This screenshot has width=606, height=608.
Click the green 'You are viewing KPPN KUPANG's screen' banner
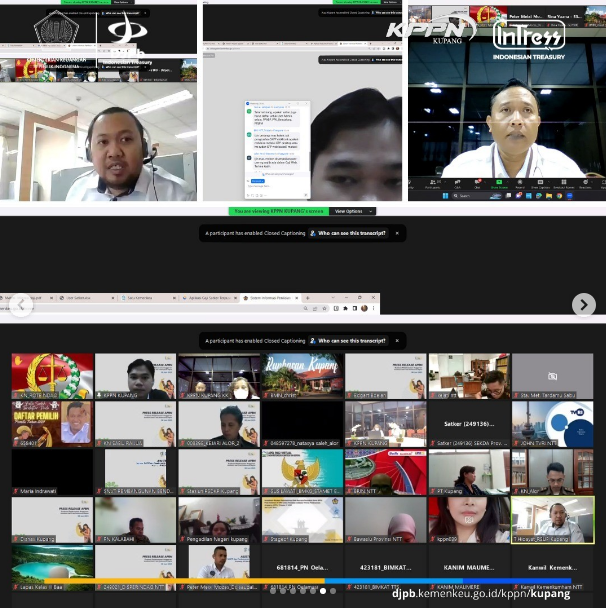click(279, 211)
